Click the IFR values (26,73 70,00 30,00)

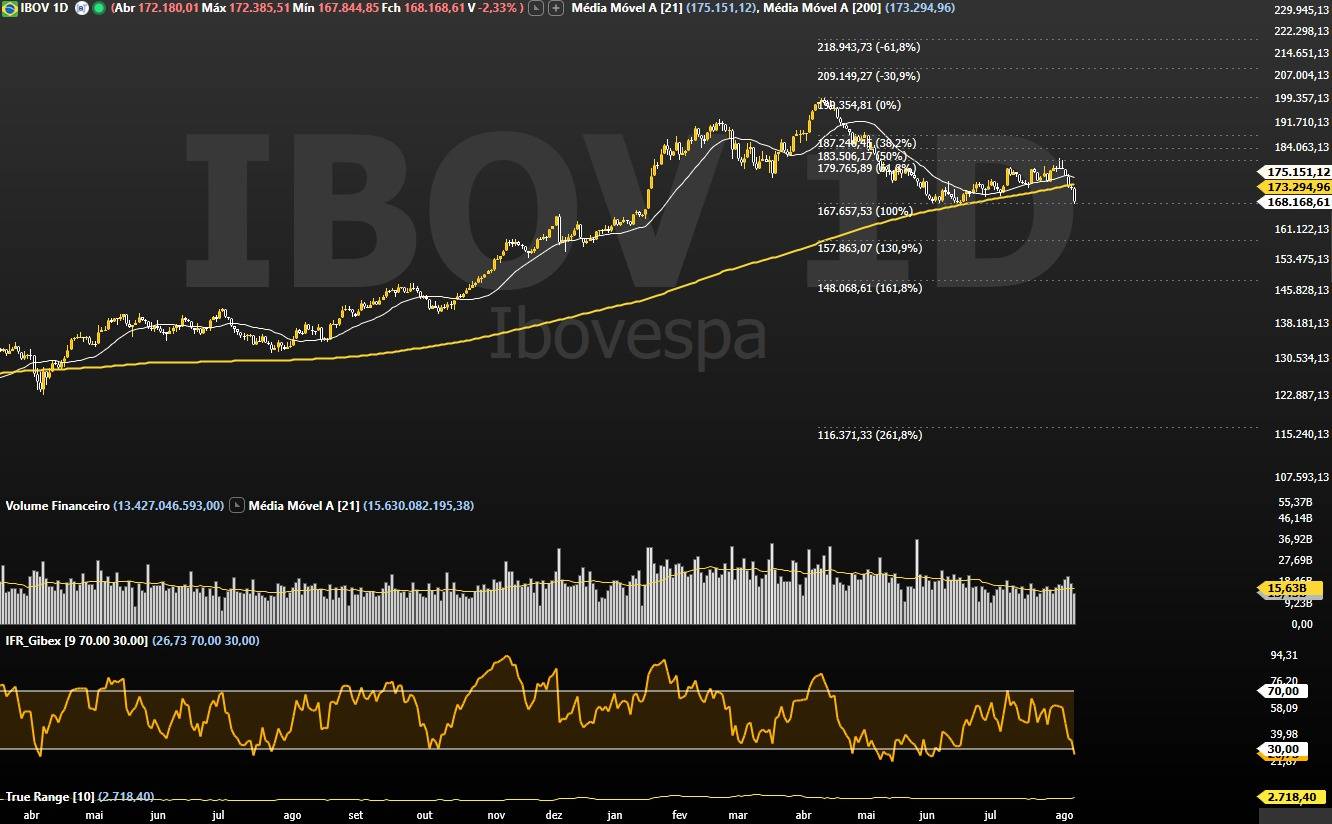pos(205,641)
